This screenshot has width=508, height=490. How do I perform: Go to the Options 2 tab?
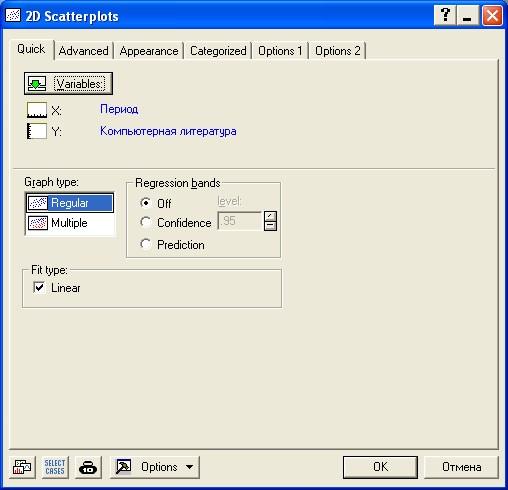[338, 51]
